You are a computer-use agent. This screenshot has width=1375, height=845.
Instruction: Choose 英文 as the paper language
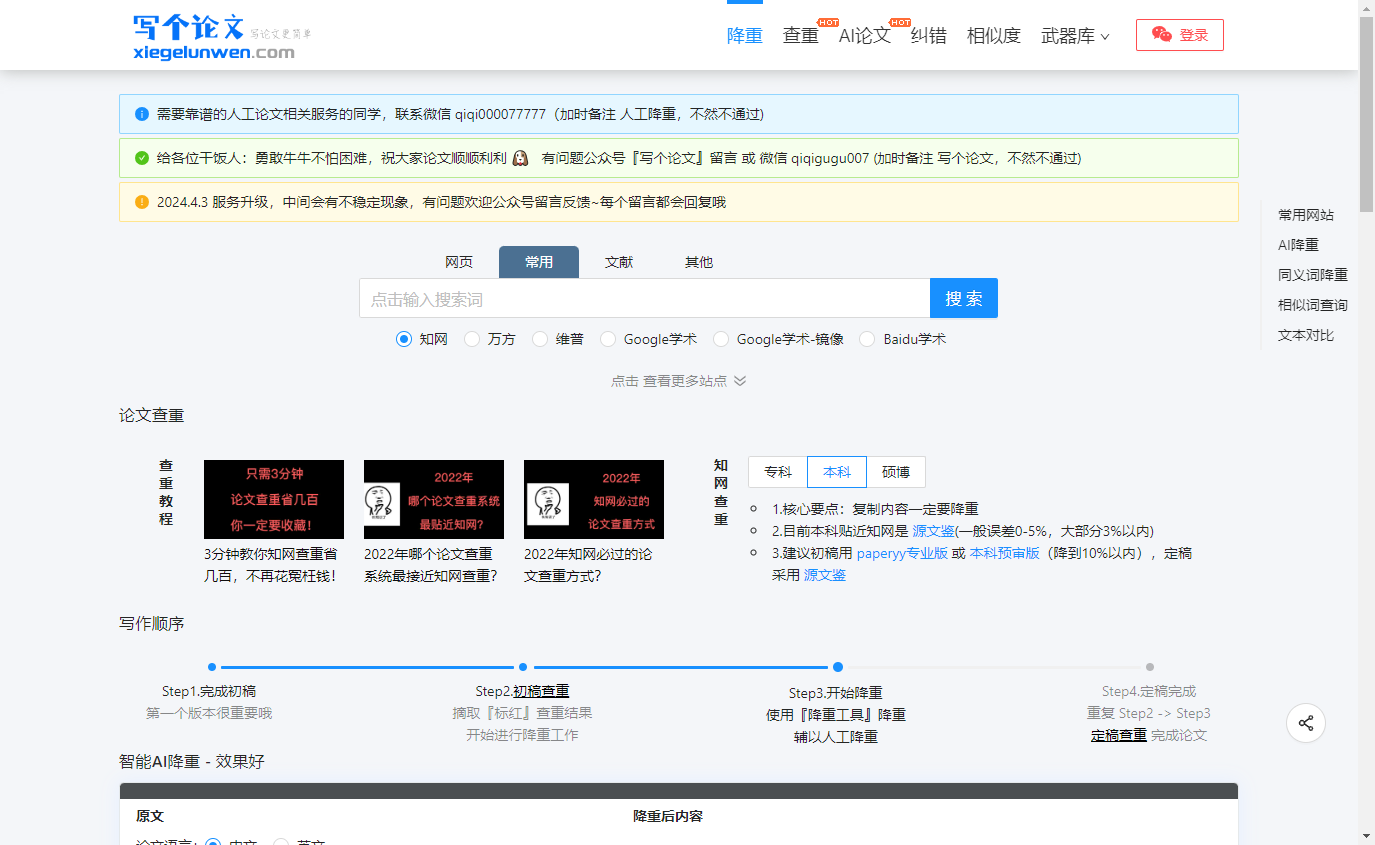point(281,843)
